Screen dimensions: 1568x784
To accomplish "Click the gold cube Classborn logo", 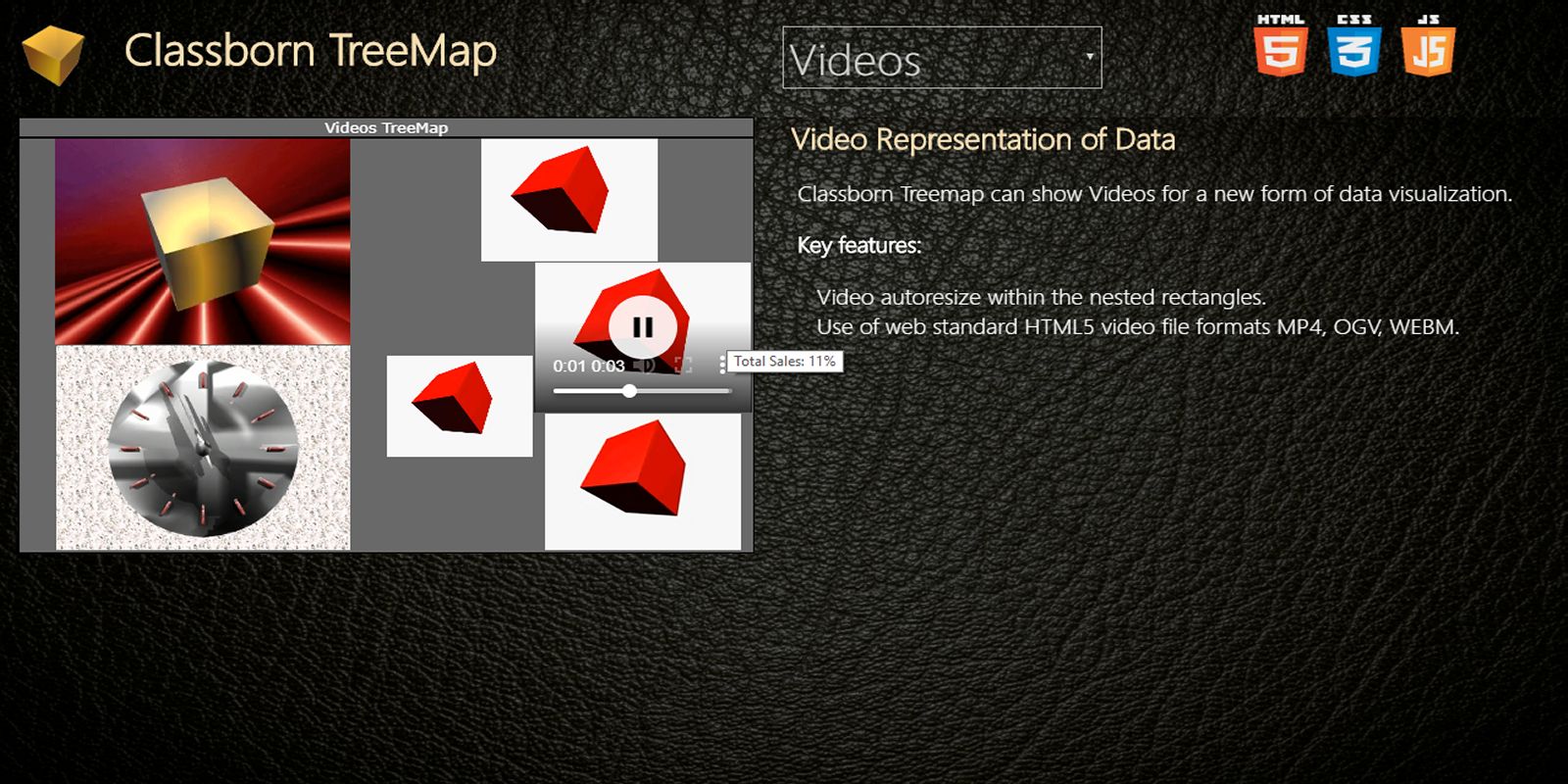I will [53, 54].
